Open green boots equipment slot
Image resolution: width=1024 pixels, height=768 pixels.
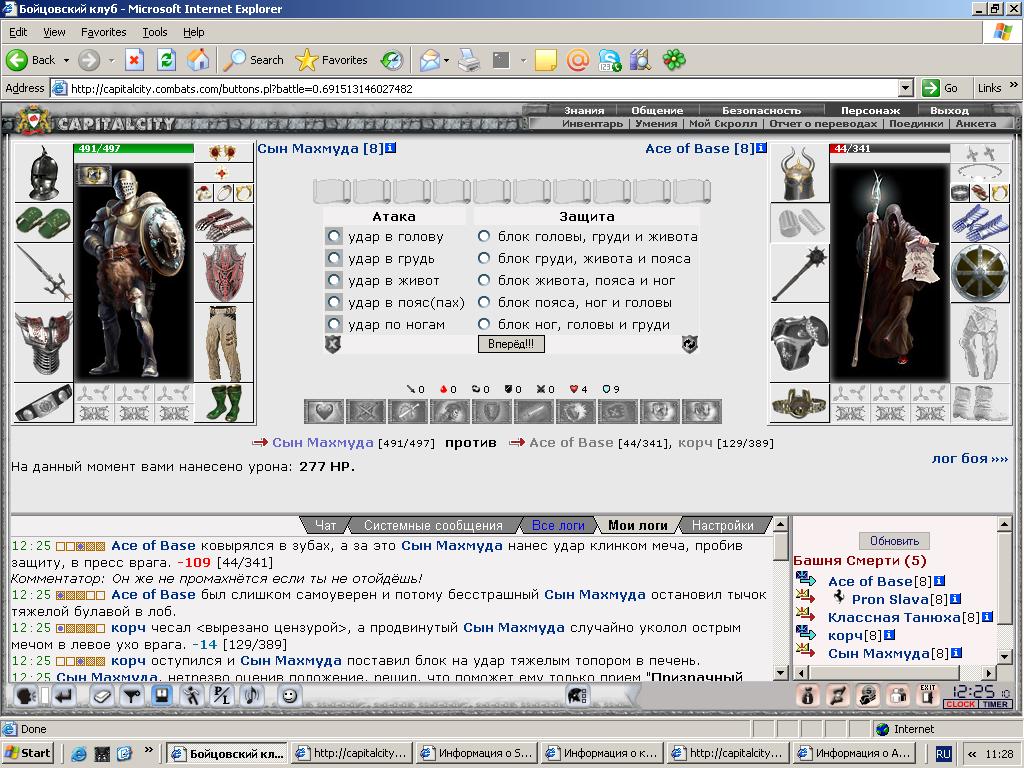[224, 402]
